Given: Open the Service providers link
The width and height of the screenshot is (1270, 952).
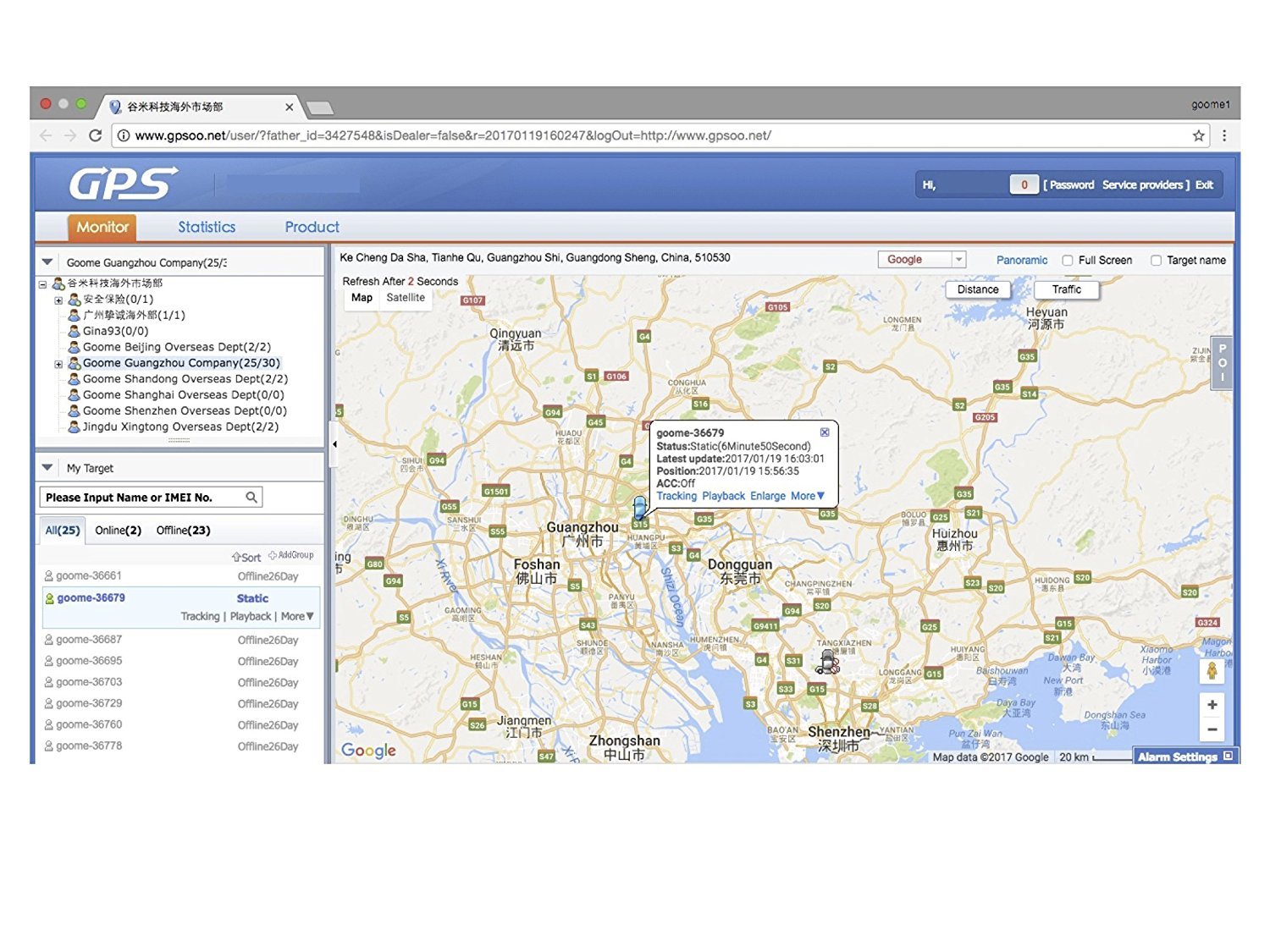Looking at the screenshot, I should (x=1142, y=185).
